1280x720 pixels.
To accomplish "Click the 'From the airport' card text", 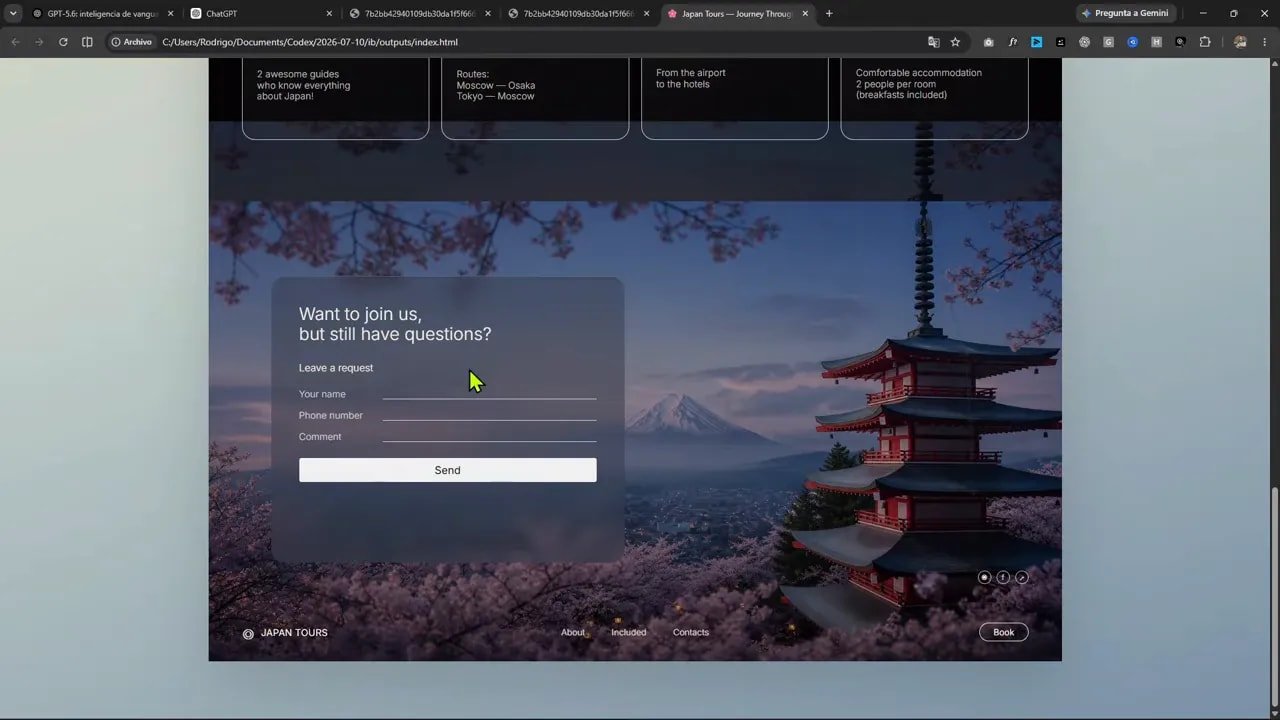I will click(691, 78).
